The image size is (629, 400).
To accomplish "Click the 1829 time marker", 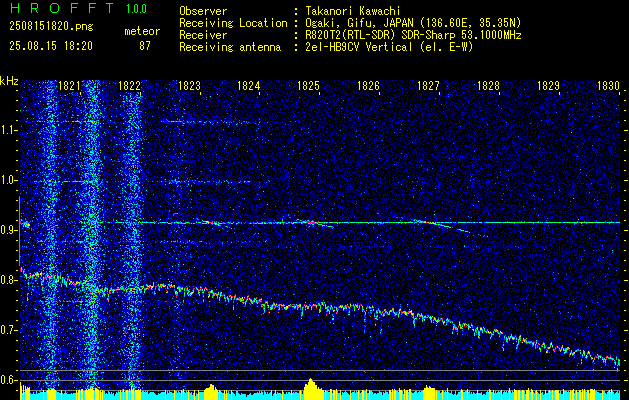I will (548, 85).
